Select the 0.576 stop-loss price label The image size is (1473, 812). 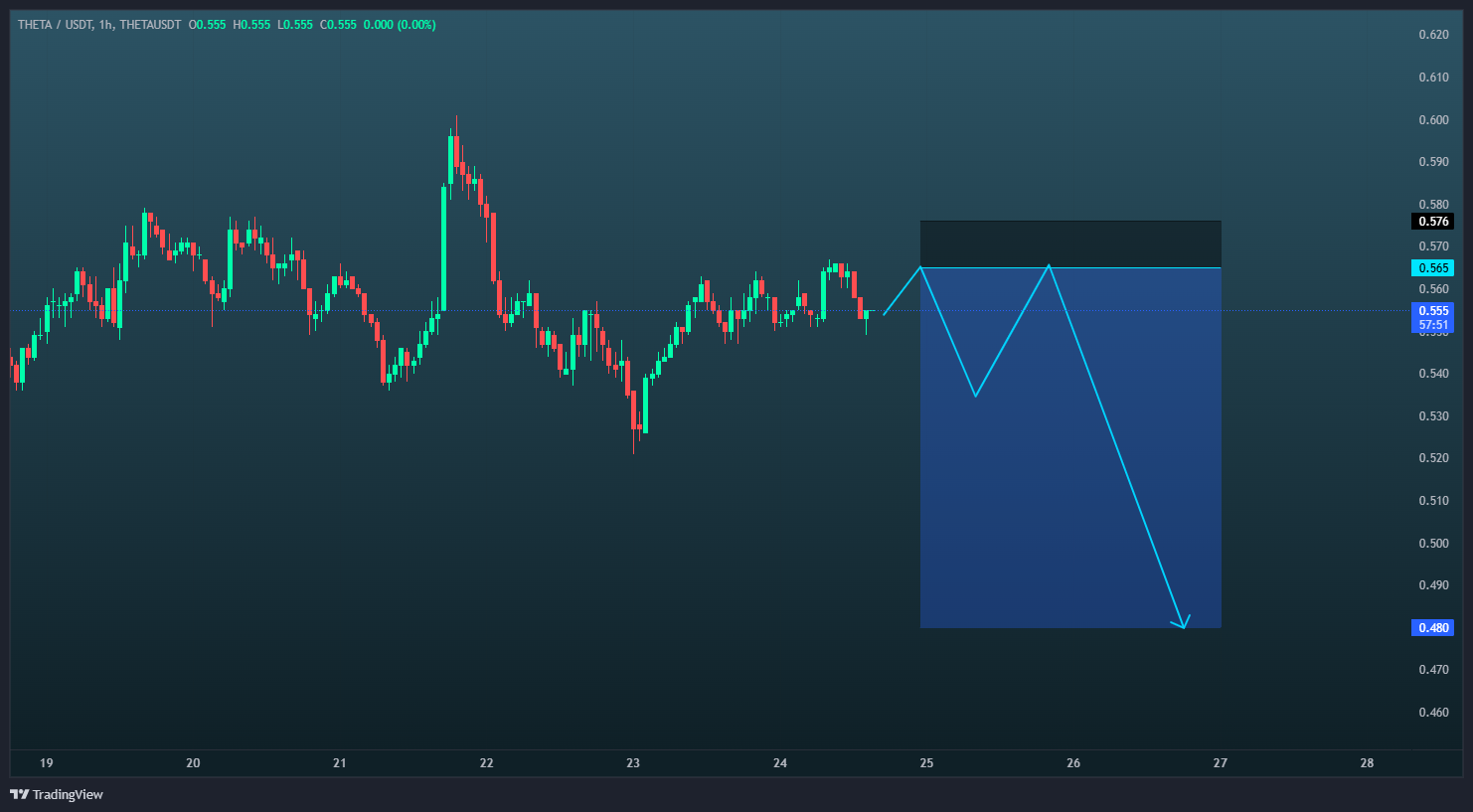click(x=1433, y=222)
